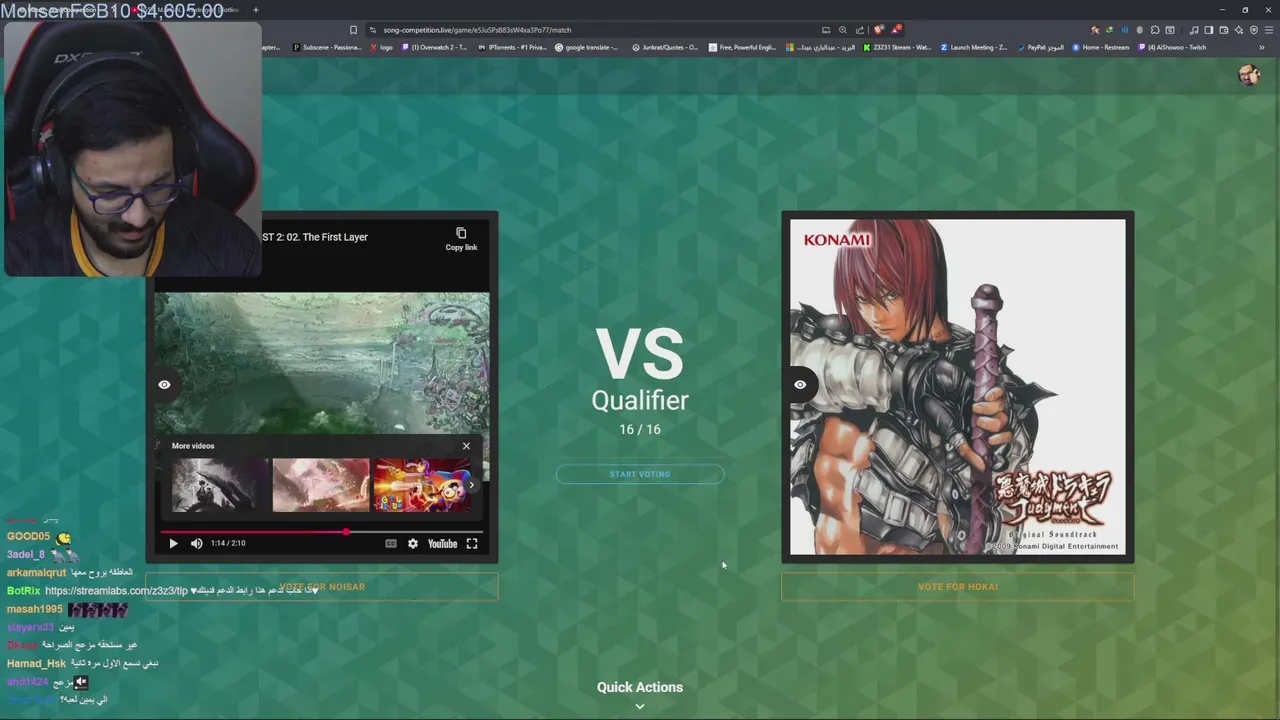Image resolution: width=1280 pixels, height=720 pixels.
Task: Open Brave shields lion icon
Action: (878, 30)
